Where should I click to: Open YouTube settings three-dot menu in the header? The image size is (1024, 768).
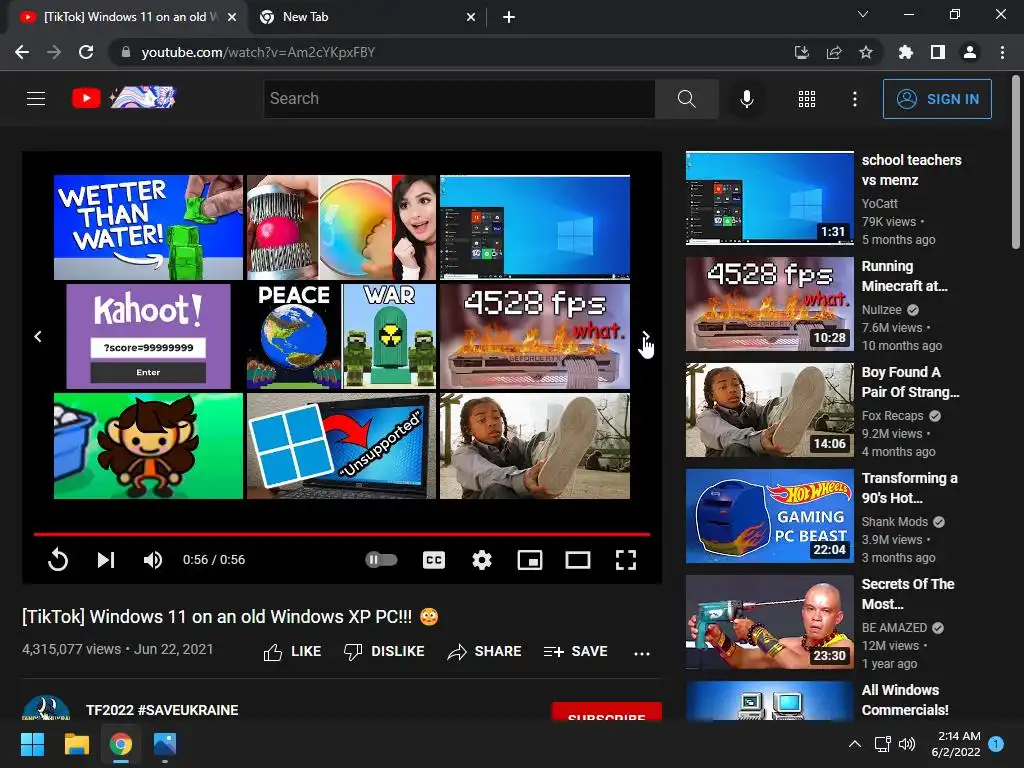click(x=854, y=99)
